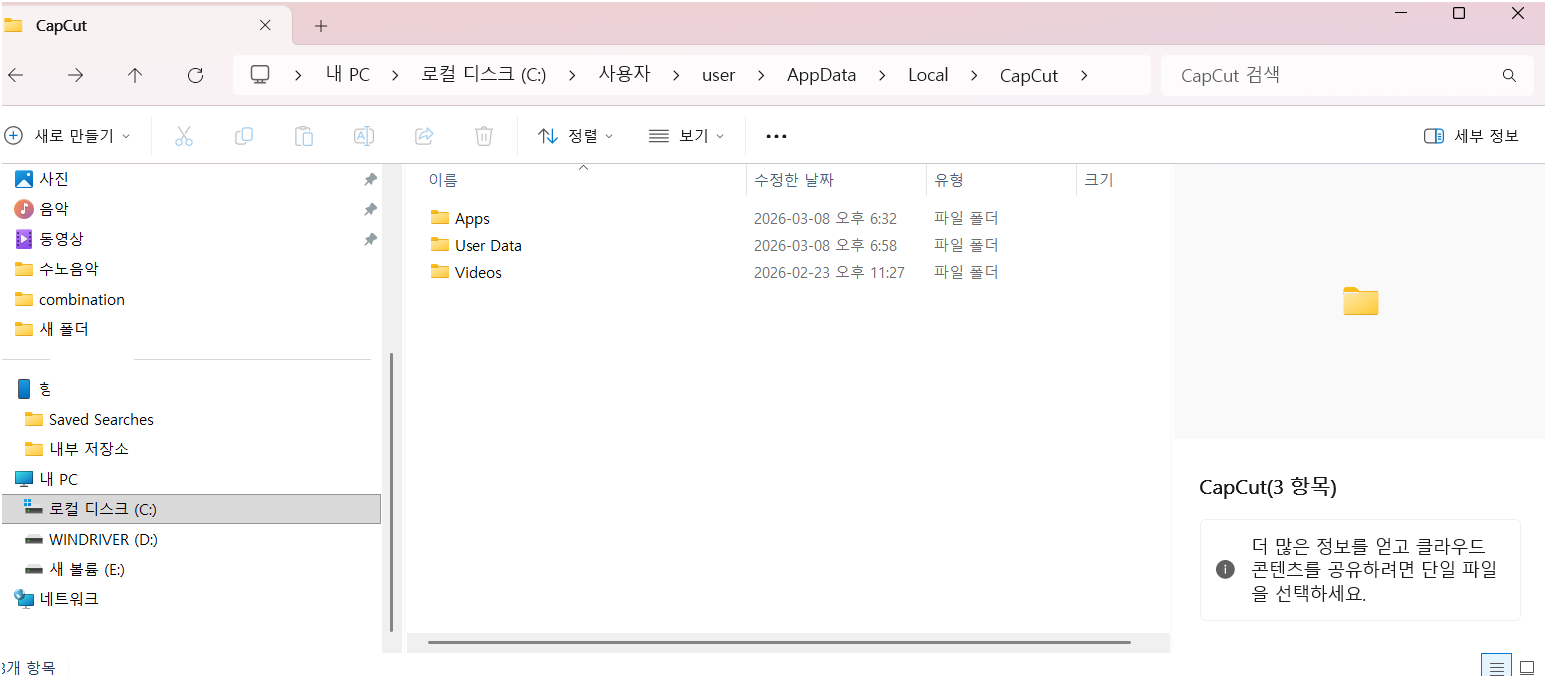Viewport: 1547px width, 678px height.
Task: Switch to details view at bottom right
Action: coord(1496,665)
